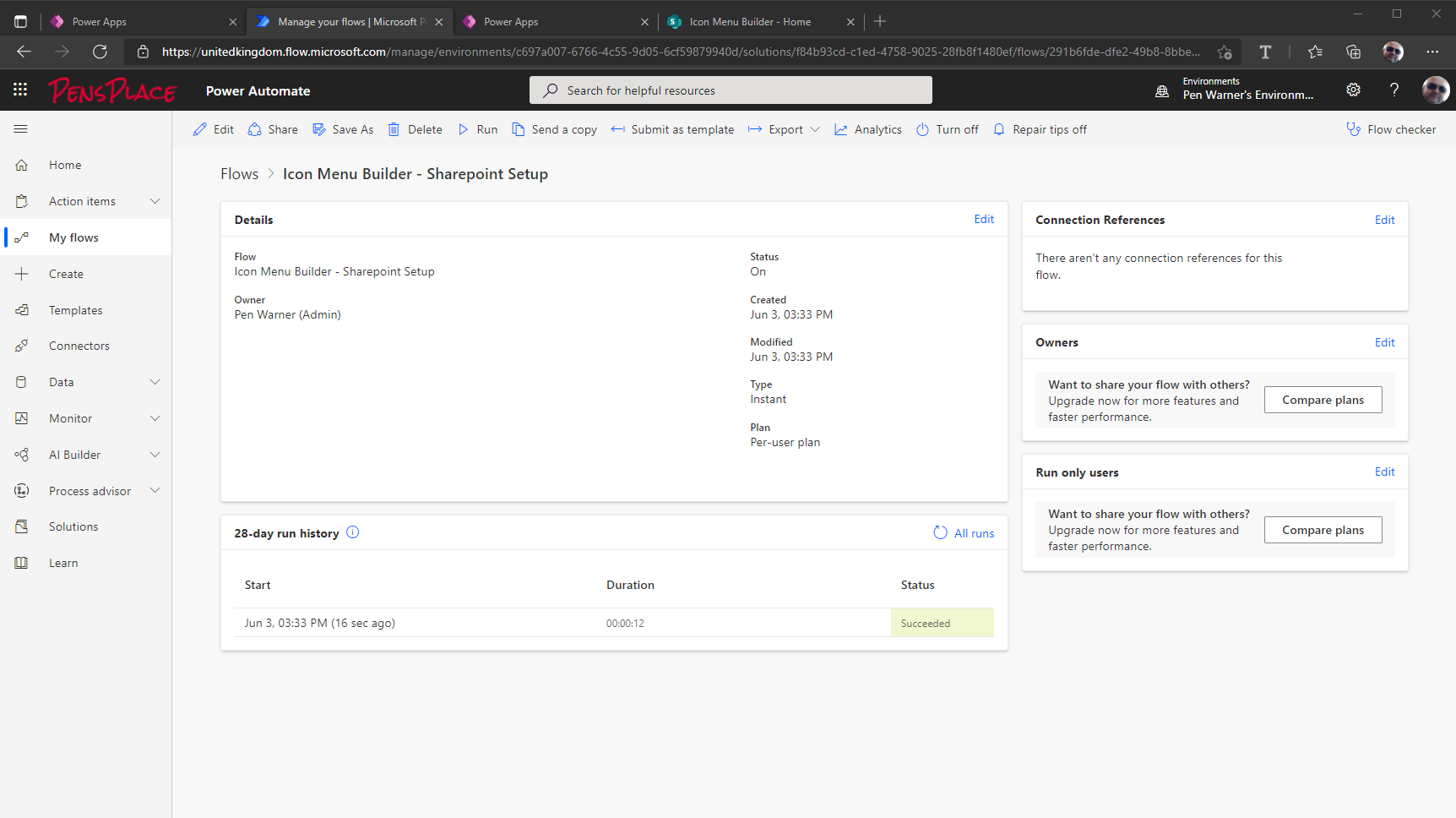Image resolution: width=1456 pixels, height=818 pixels.
Task: Click Compare plans in the Owners card
Action: [1323, 400]
